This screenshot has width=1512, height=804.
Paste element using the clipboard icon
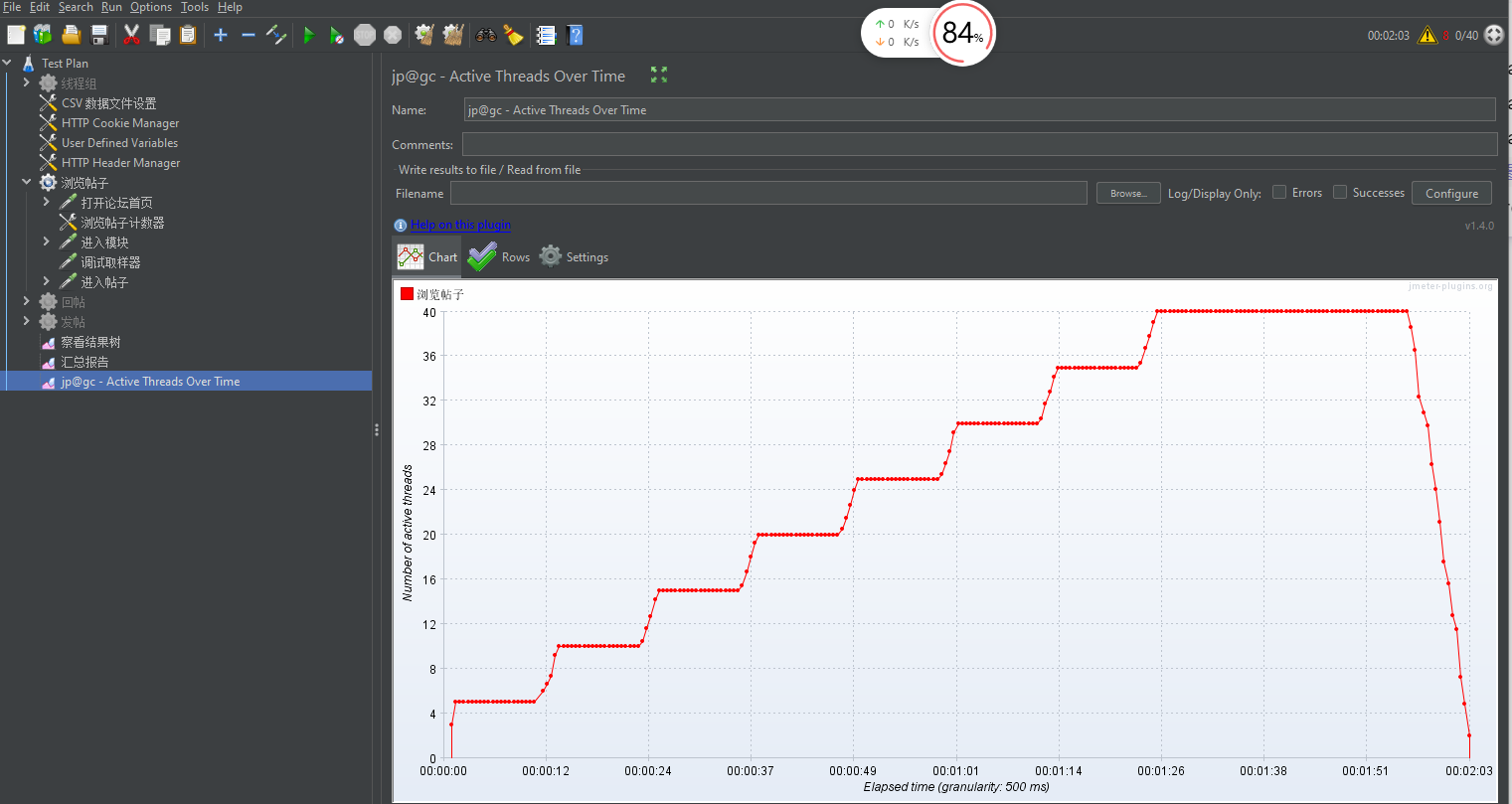point(188,35)
